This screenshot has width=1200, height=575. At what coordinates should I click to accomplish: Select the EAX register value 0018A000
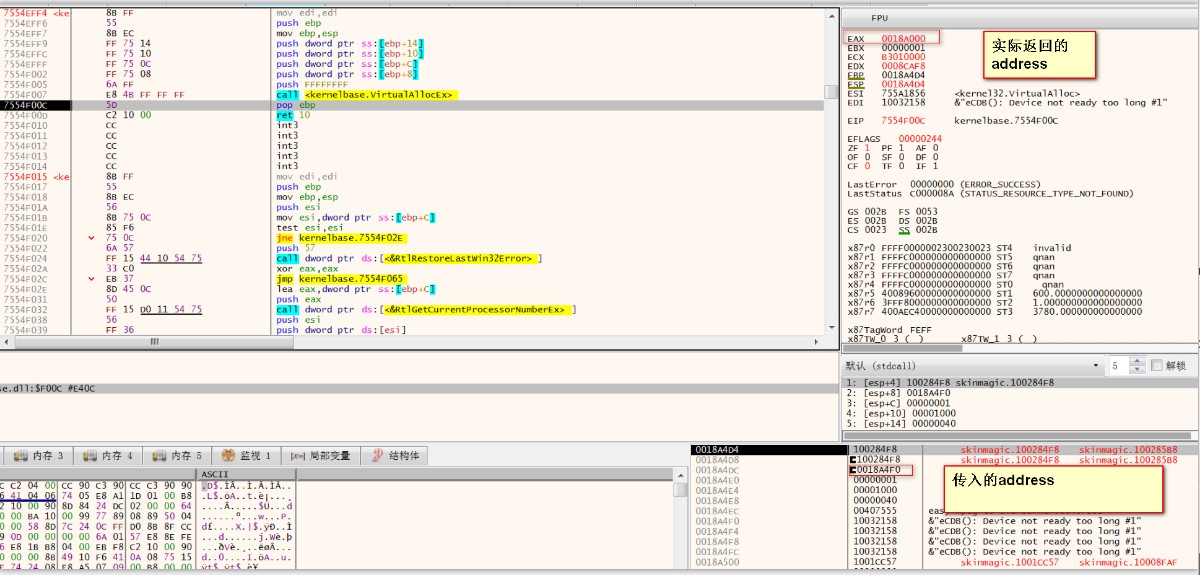(901, 38)
